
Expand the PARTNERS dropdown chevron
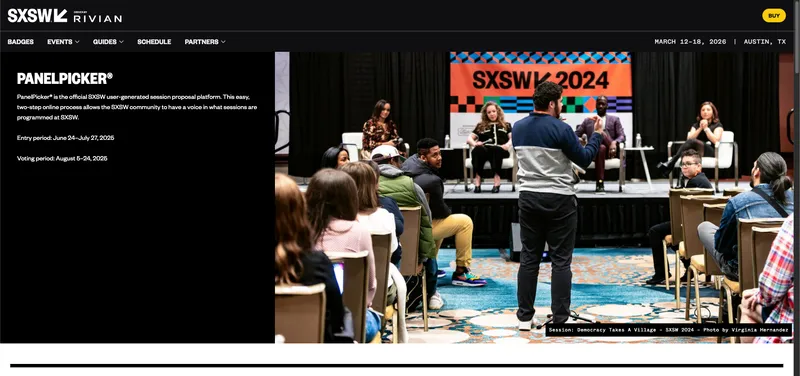point(223,42)
